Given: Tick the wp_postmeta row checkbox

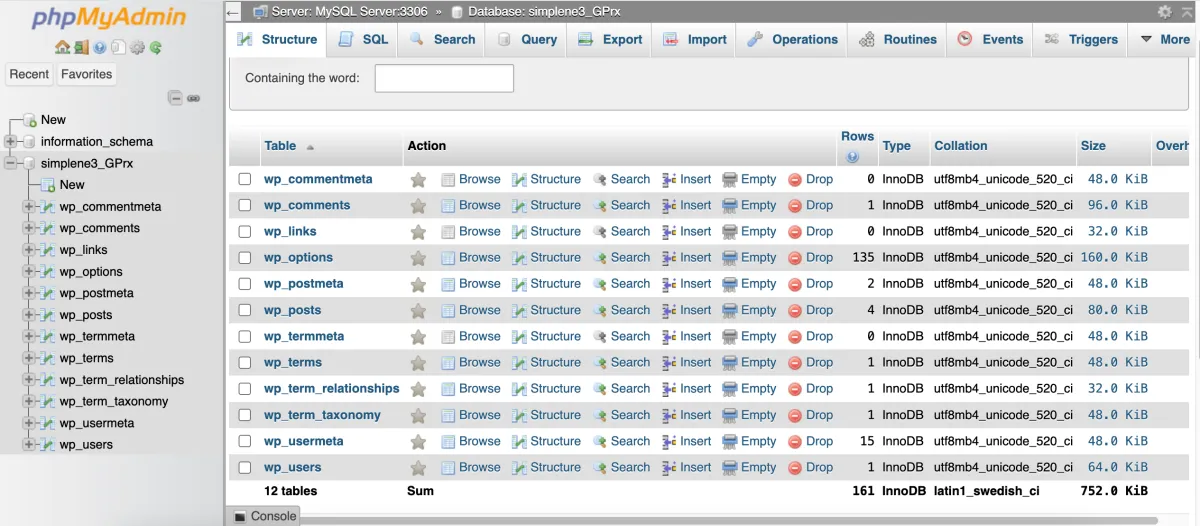Looking at the screenshot, I should click(245, 284).
